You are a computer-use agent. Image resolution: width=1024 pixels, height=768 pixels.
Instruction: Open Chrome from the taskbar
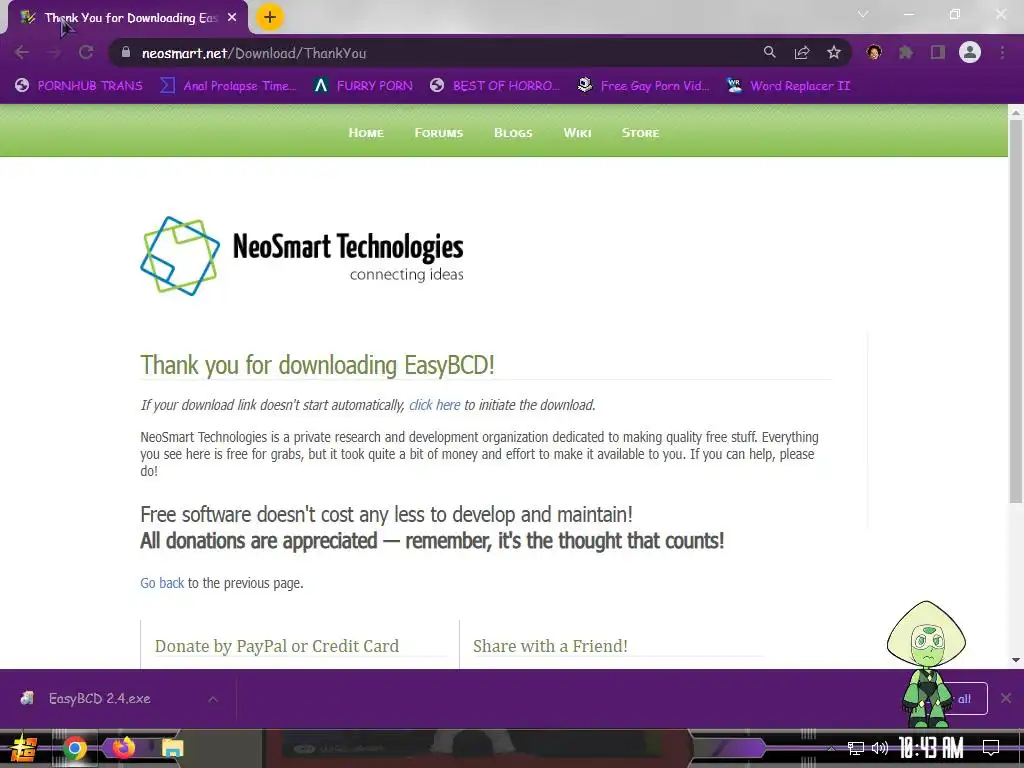pos(74,748)
